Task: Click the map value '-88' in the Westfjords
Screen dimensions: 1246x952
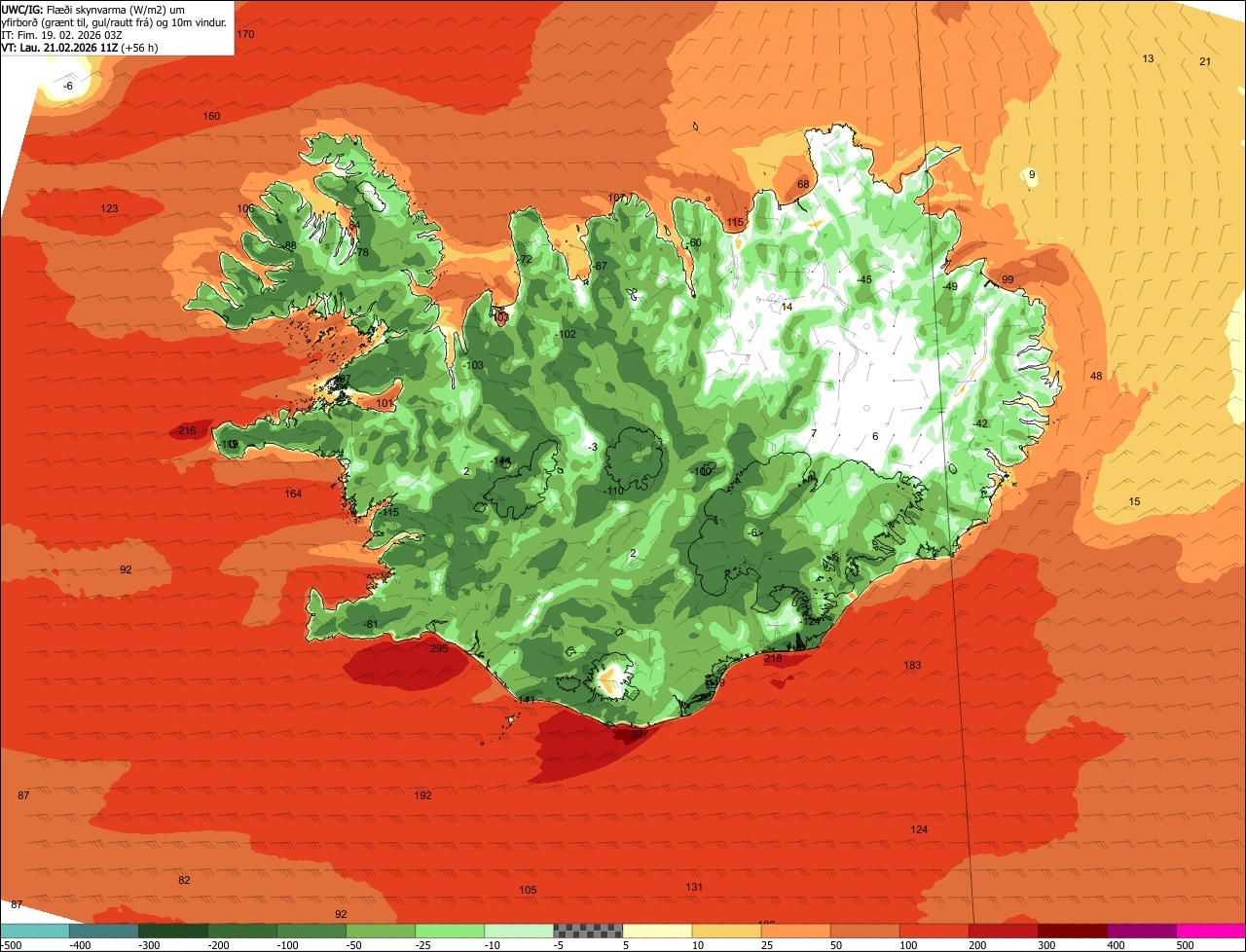Action: point(288,245)
